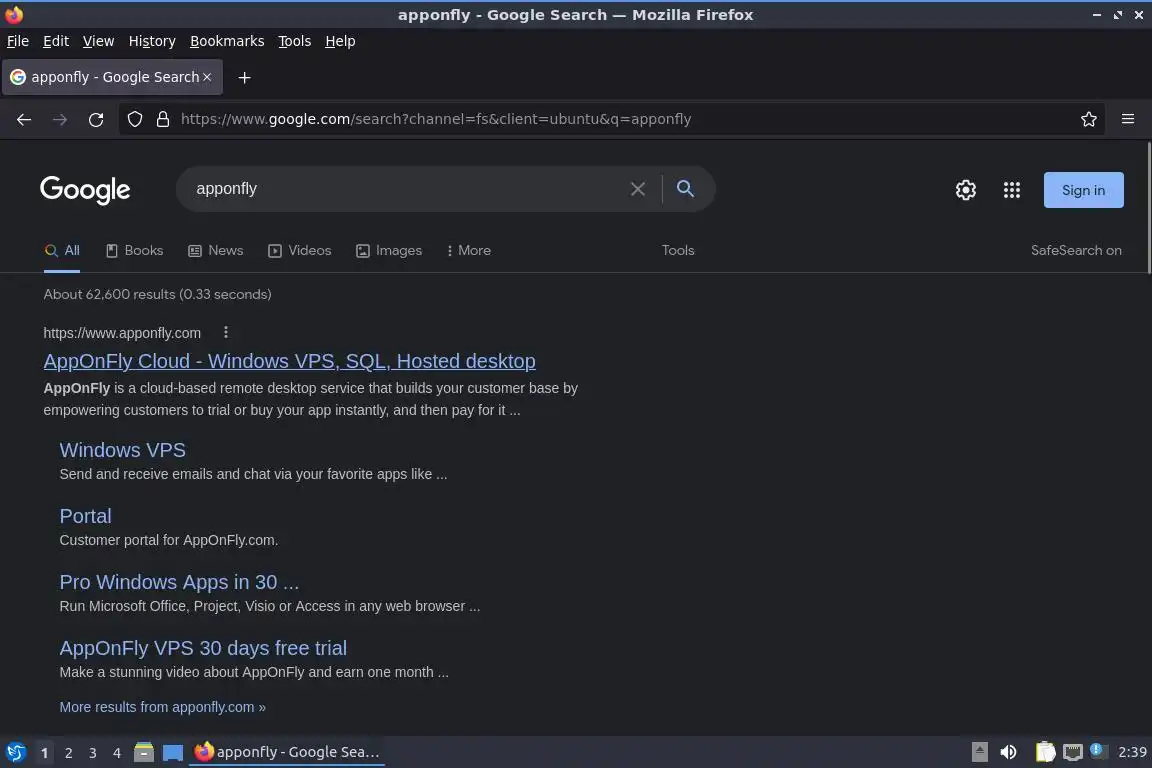Switch to News results
Image resolution: width=1152 pixels, height=768 pixels.
(x=216, y=251)
